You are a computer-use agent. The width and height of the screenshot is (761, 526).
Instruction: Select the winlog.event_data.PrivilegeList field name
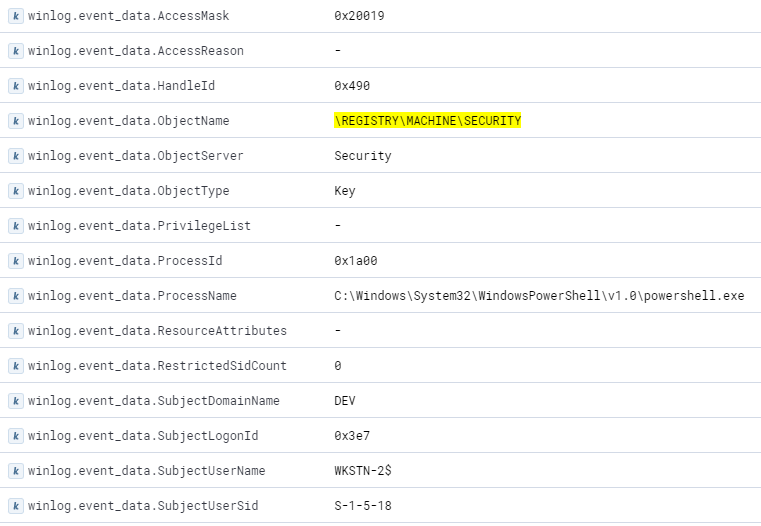click(x=139, y=226)
